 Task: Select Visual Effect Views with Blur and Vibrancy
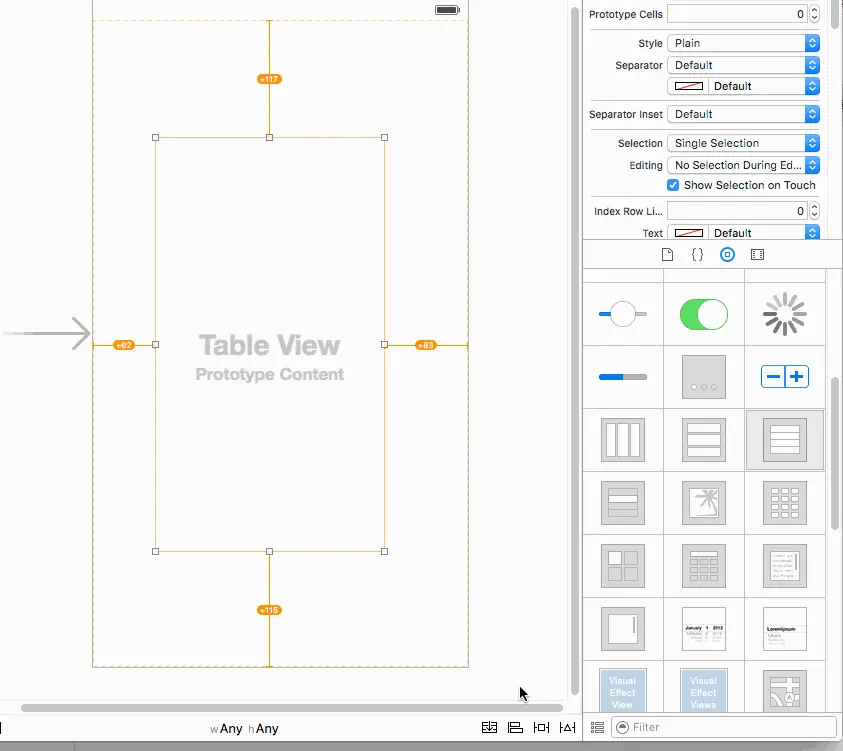click(703, 691)
